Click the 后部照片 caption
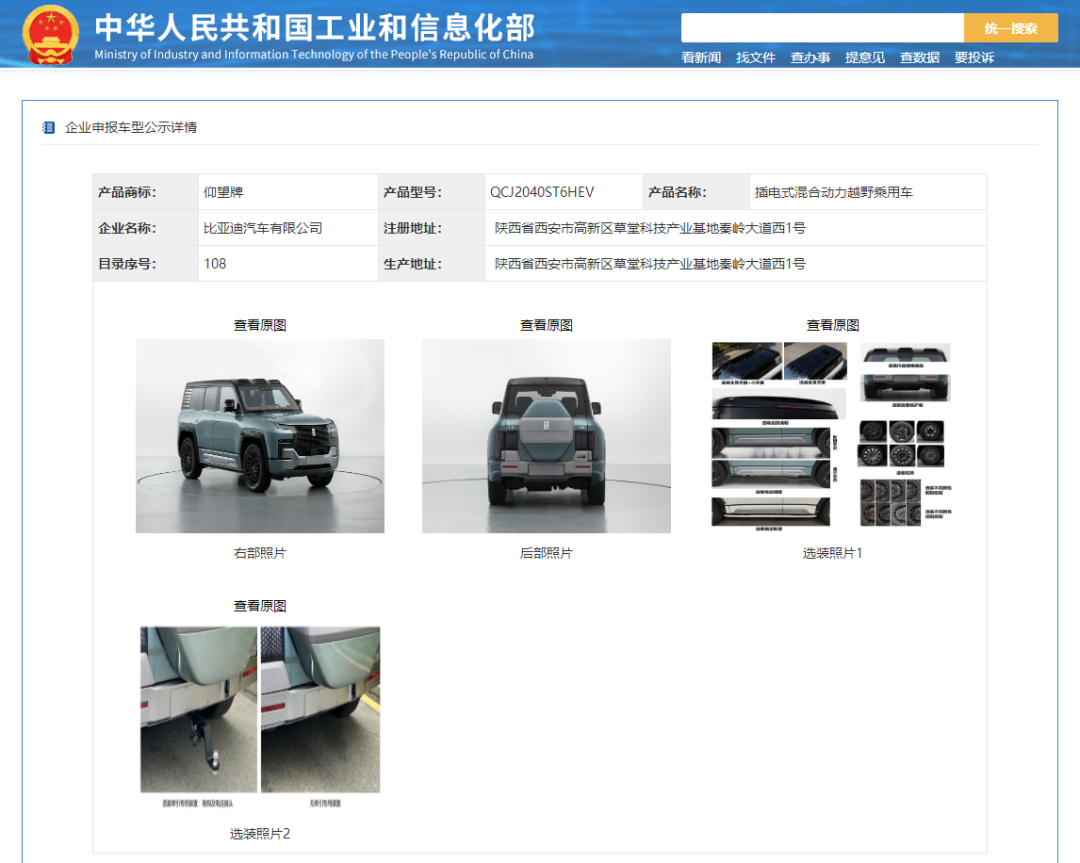1080x863 pixels. pos(546,553)
